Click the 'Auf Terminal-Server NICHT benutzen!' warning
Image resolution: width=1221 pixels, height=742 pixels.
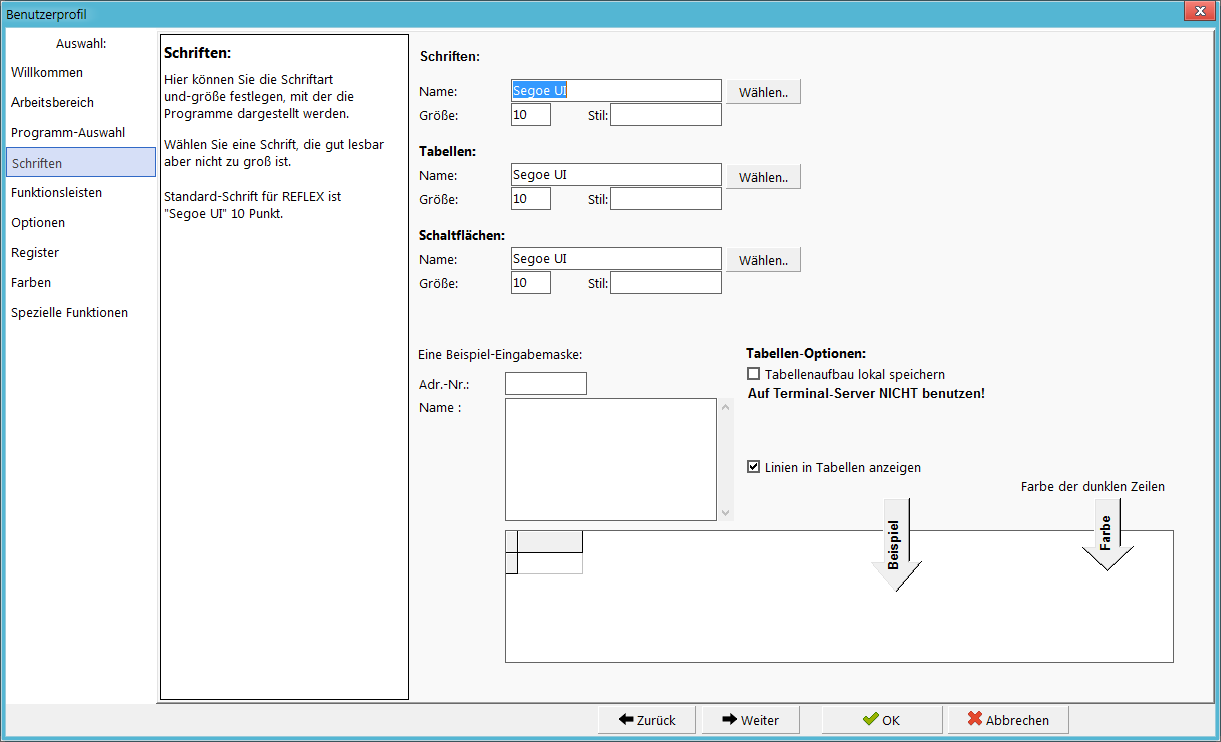(866, 394)
